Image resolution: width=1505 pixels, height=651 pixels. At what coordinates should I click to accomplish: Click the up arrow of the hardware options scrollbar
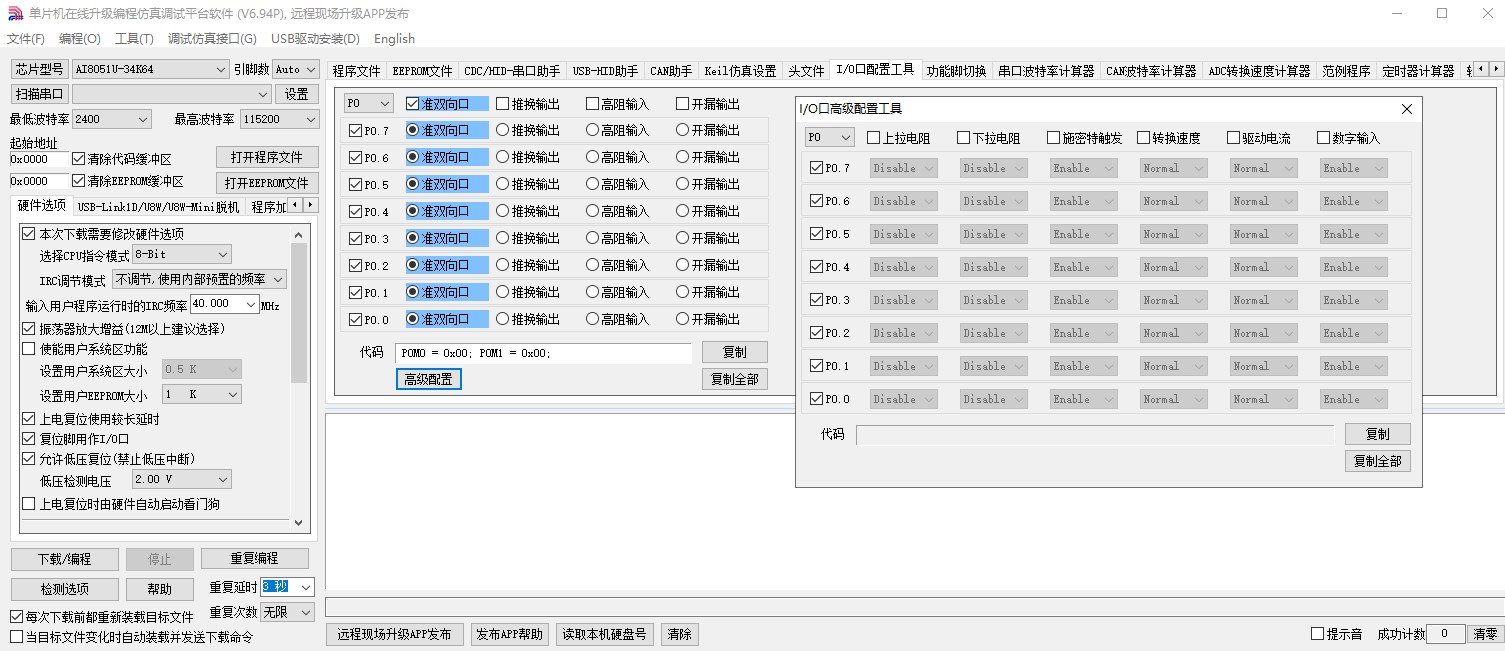click(298, 234)
